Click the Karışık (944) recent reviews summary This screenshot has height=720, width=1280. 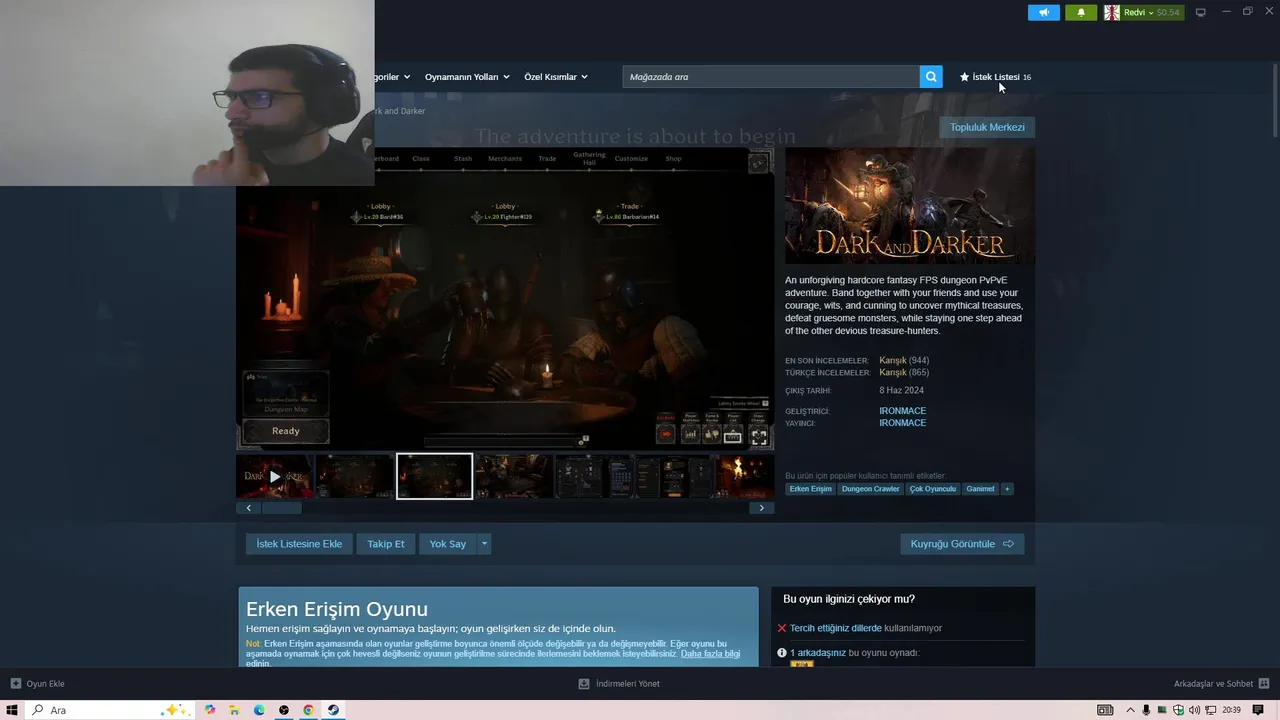pos(904,360)
